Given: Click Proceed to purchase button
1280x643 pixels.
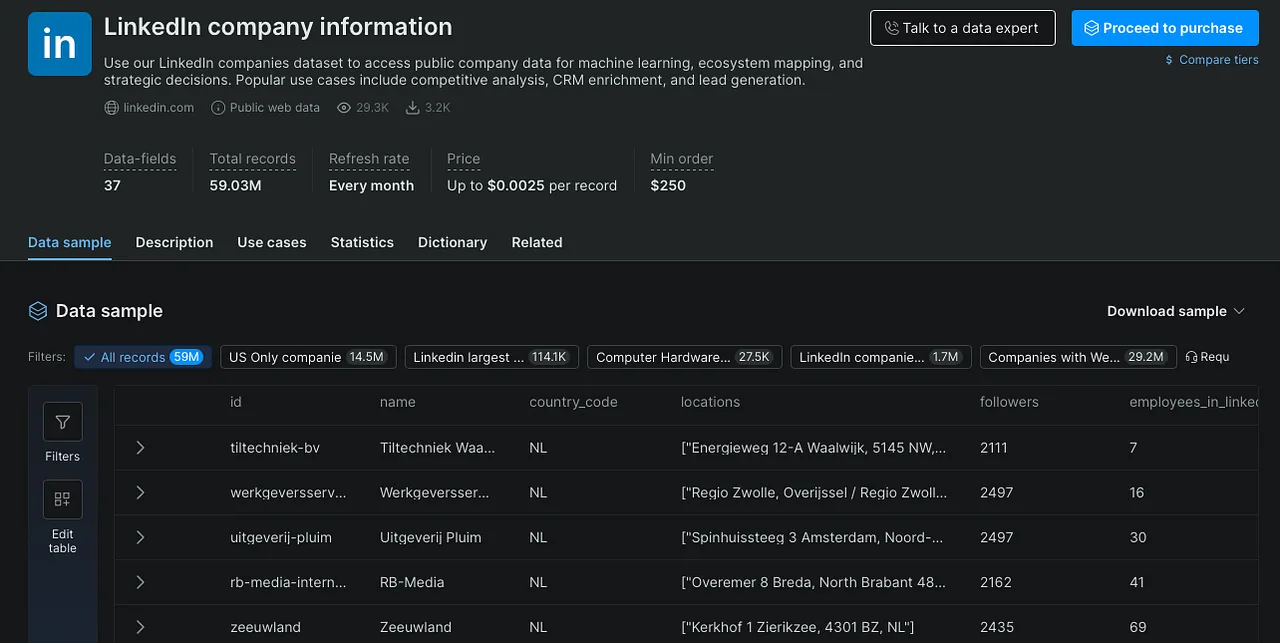Looking at the screenshot, I should click(x=1165, y=28).
